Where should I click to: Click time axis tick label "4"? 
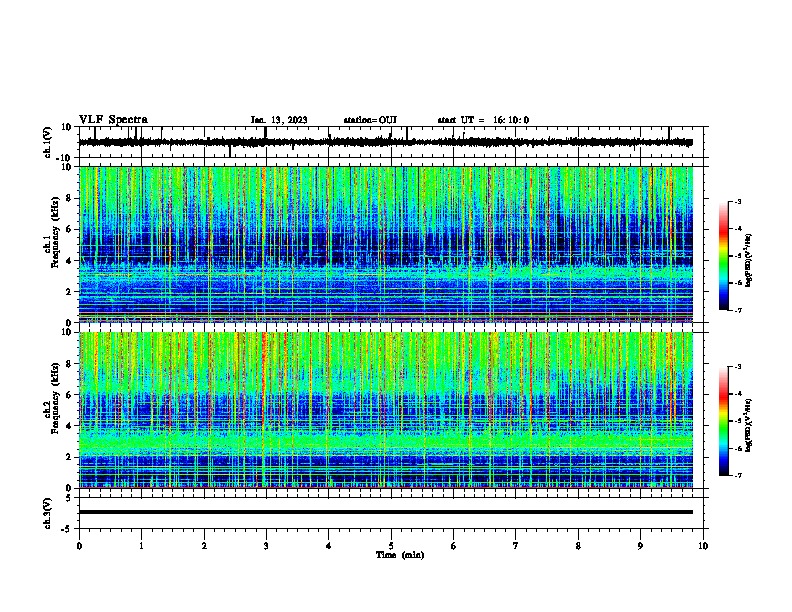[x=329, y=546]
